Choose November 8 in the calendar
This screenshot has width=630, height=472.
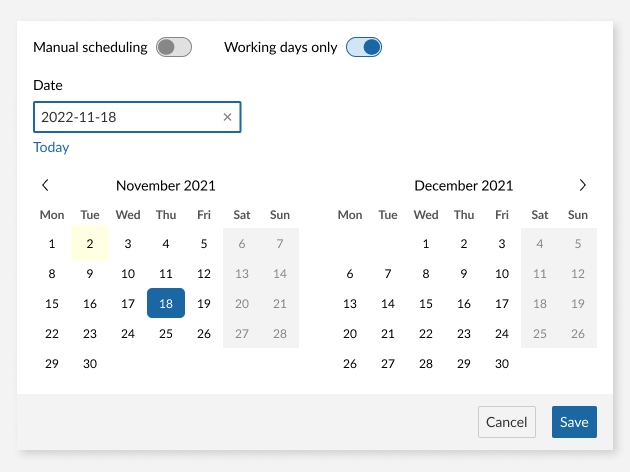click(x=52, y=274)
